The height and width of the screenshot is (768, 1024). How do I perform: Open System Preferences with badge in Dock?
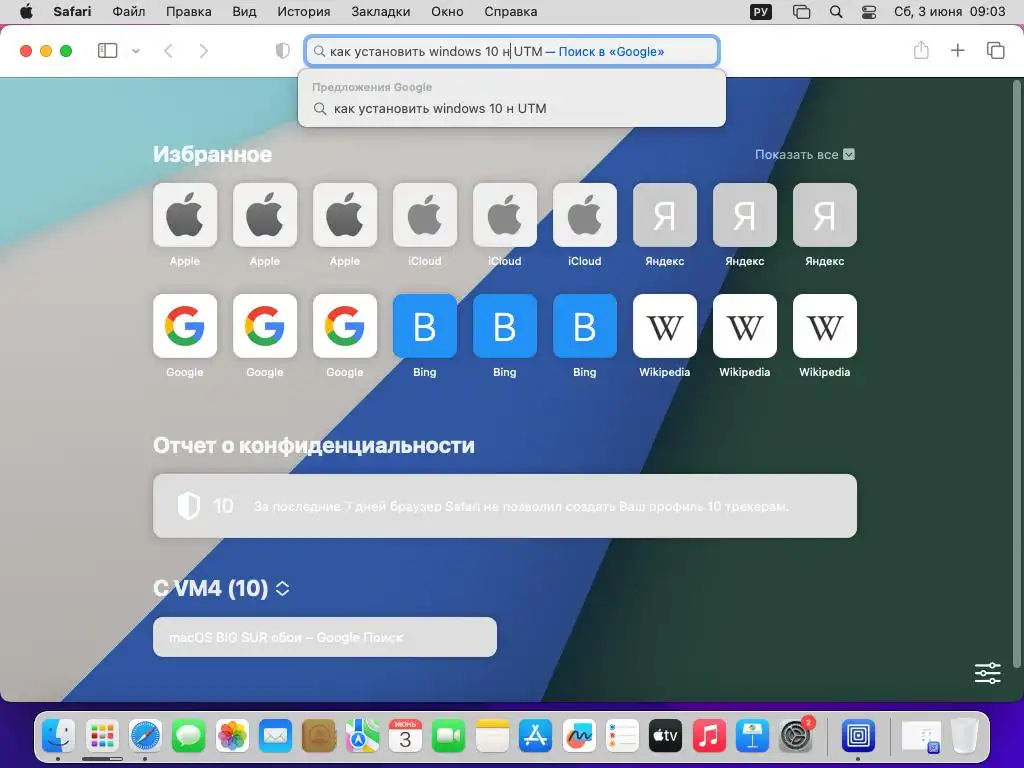click(796, 736)
